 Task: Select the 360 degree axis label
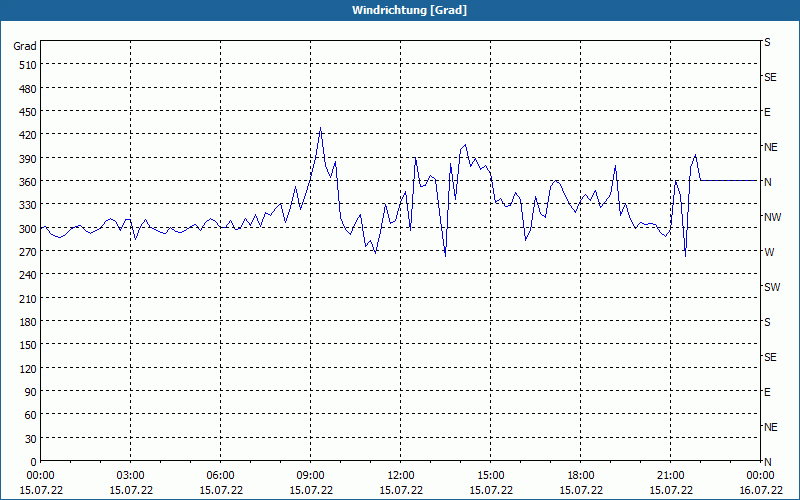click(29, 182)
